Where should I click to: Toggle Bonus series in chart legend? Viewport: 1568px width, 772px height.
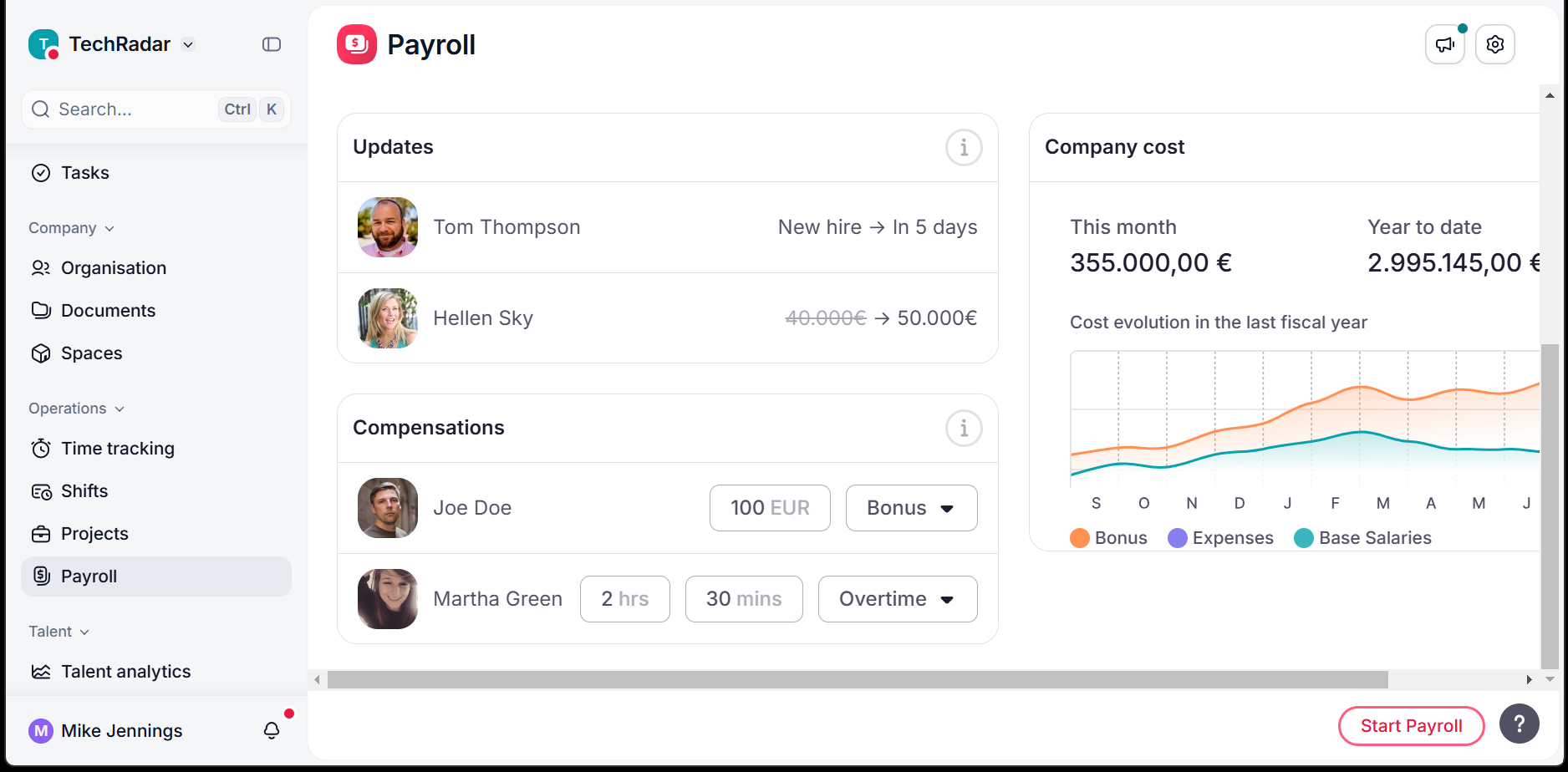point(1108,538)
